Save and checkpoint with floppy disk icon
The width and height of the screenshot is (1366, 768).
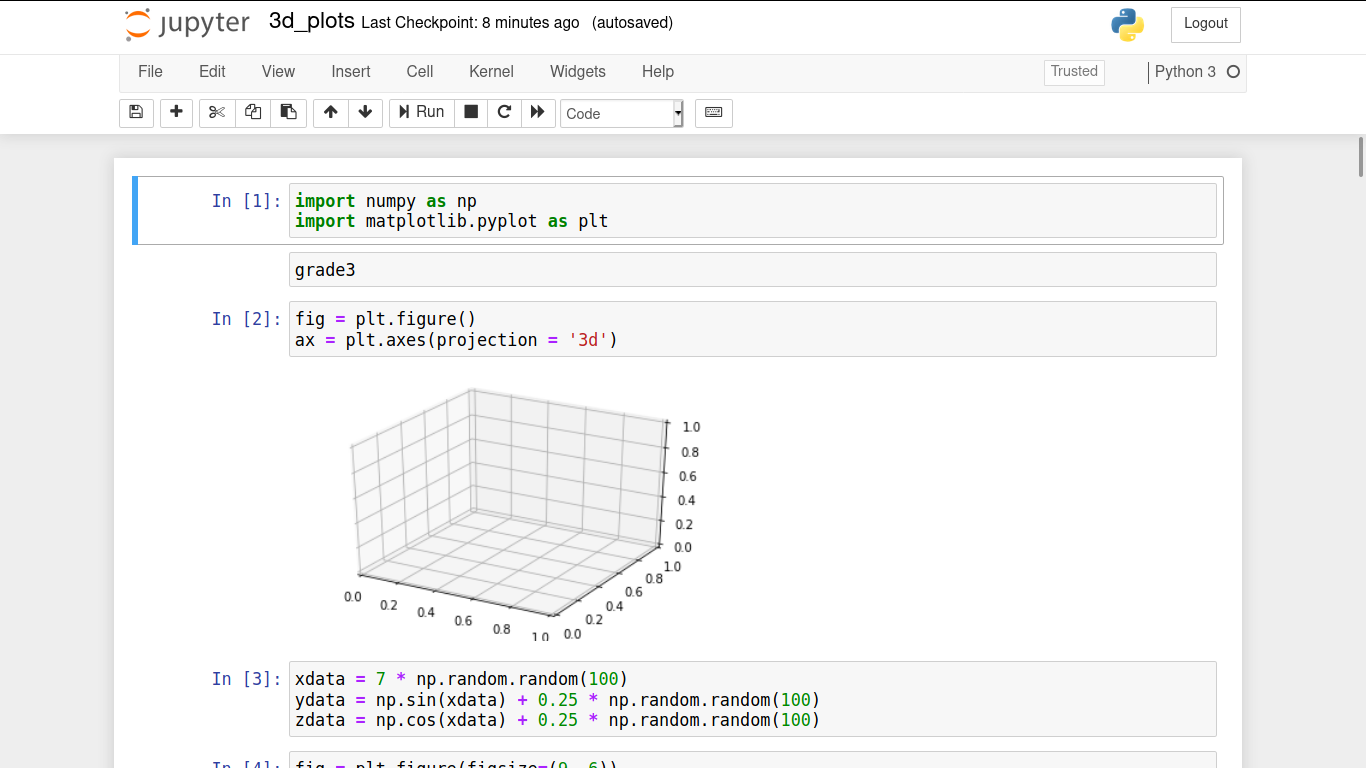137,113
